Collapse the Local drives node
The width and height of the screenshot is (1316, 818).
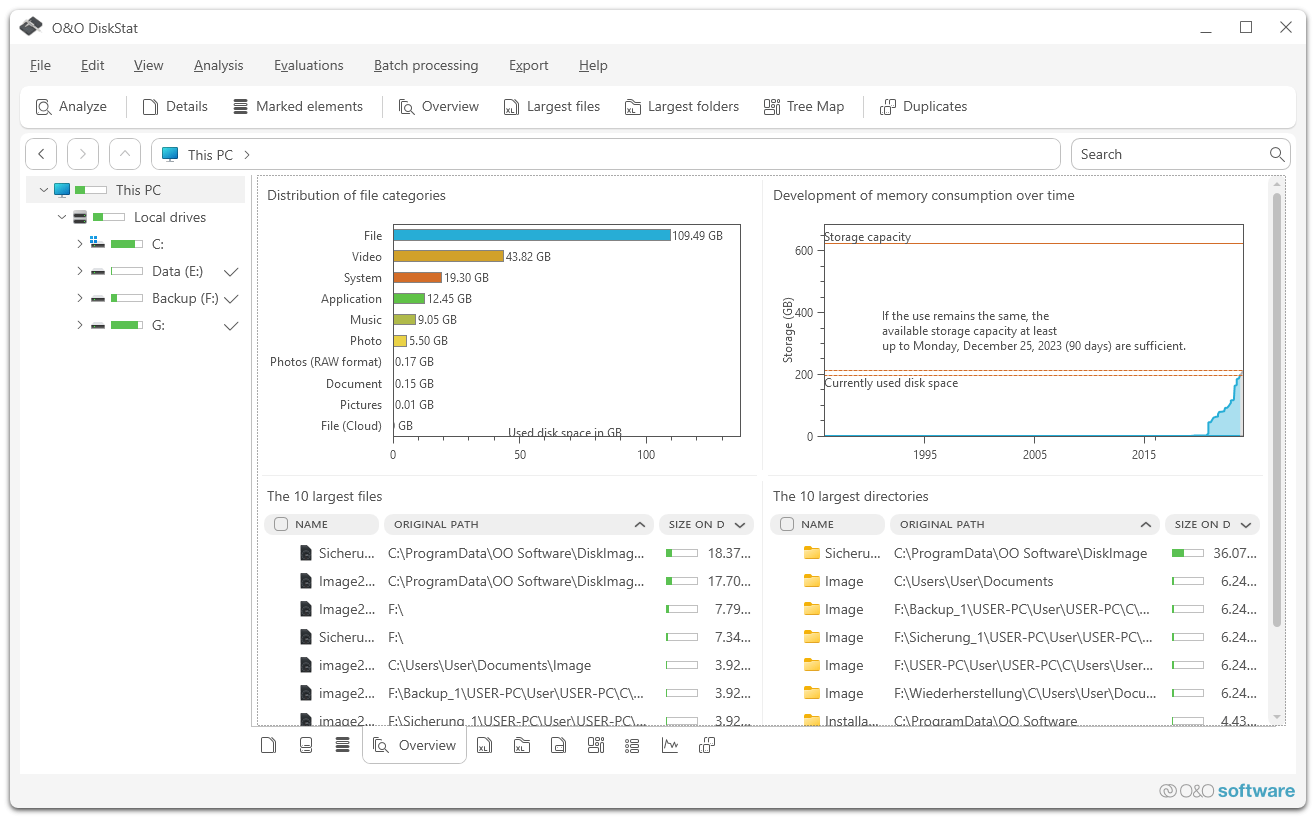pyautogui.click(x=61, y=217)
